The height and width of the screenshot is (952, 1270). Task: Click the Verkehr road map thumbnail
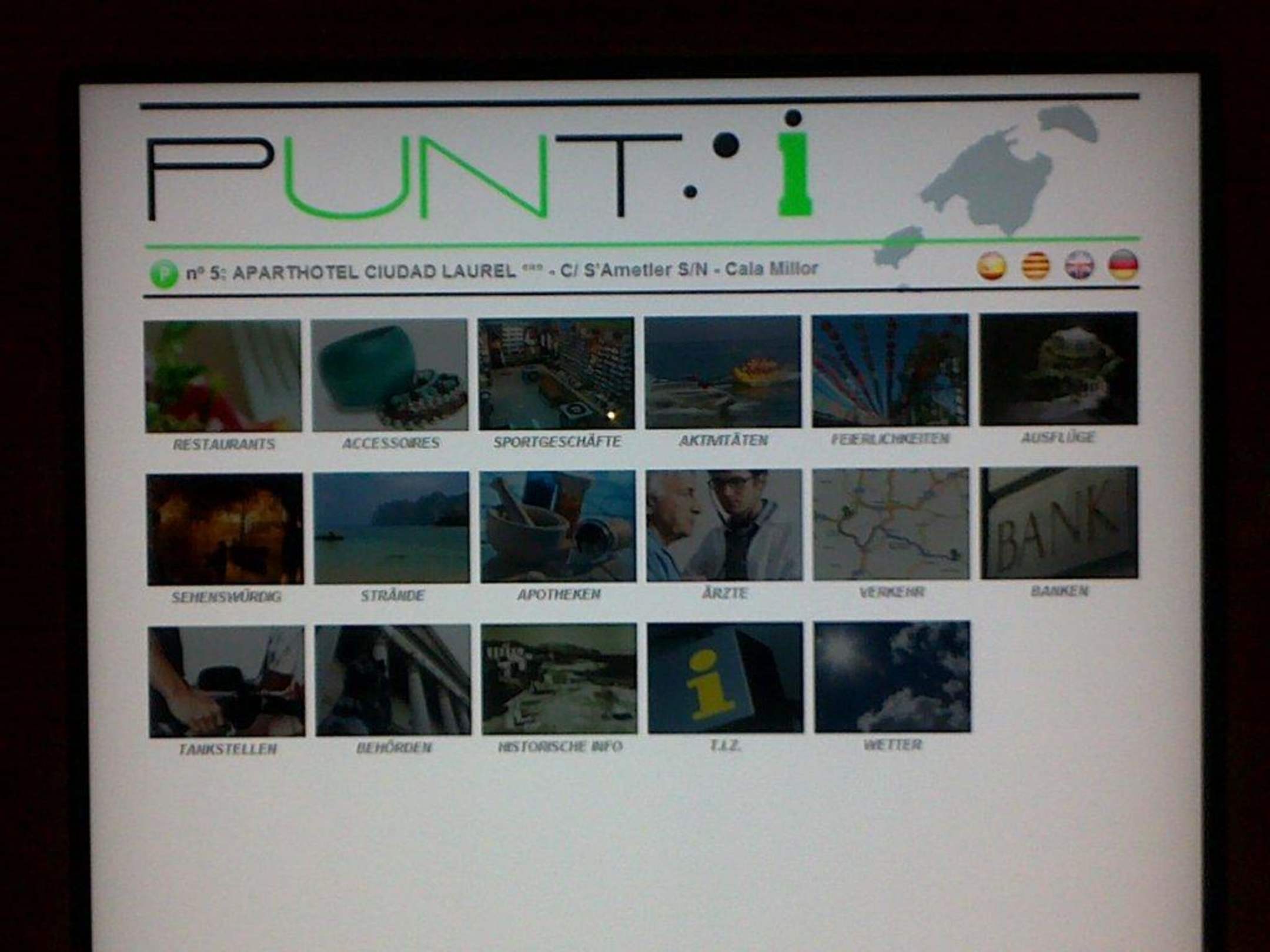click(891, 524)
